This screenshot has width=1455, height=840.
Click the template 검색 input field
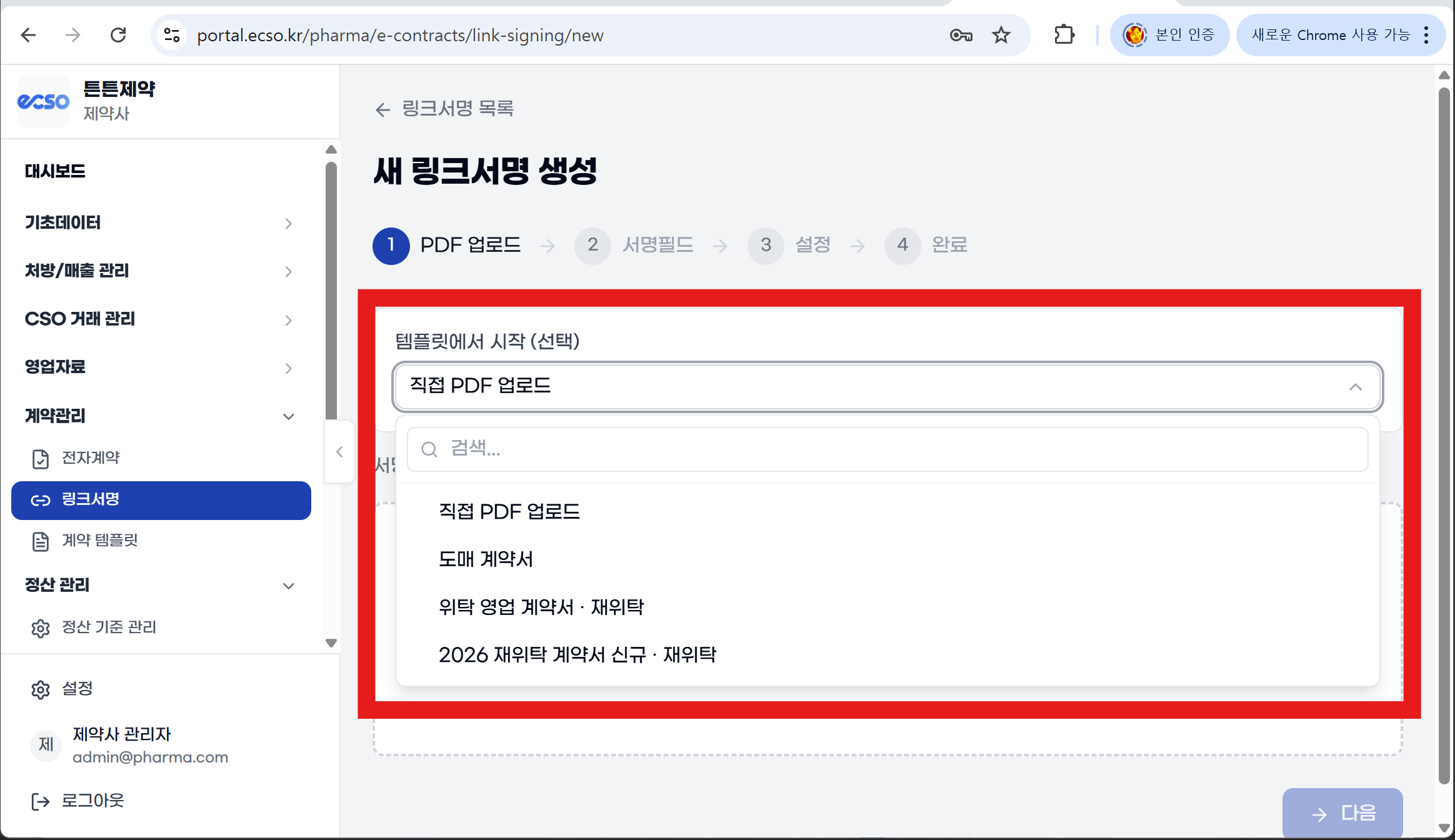[x=887, y=449]
